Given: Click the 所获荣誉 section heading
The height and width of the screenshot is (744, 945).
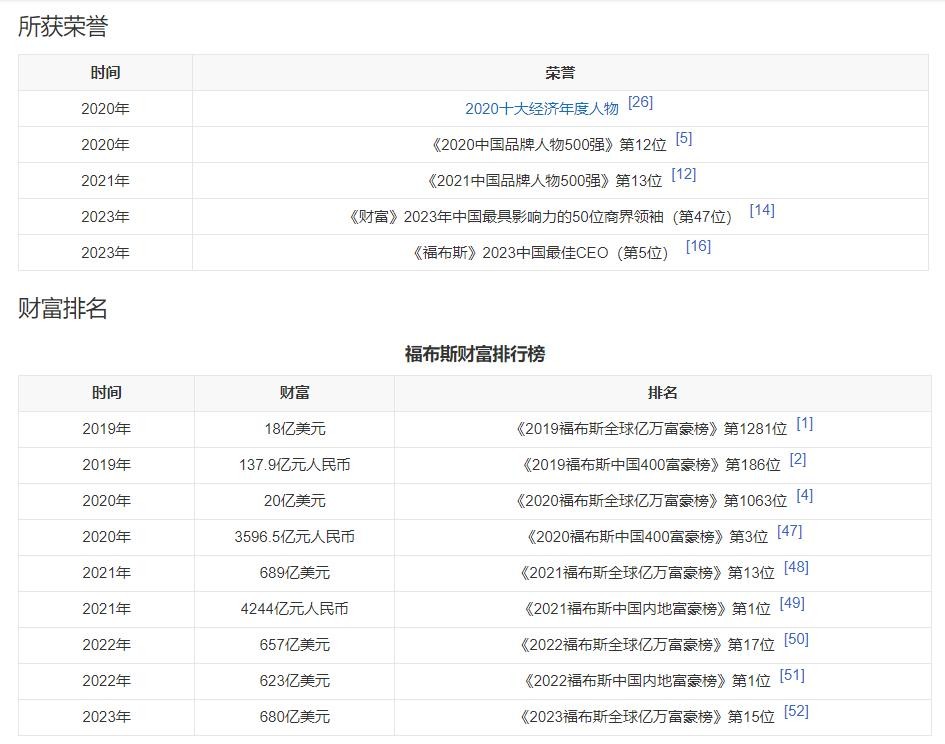Looking at the screenshot, I should pyautogui.click(x=63, y=27).
